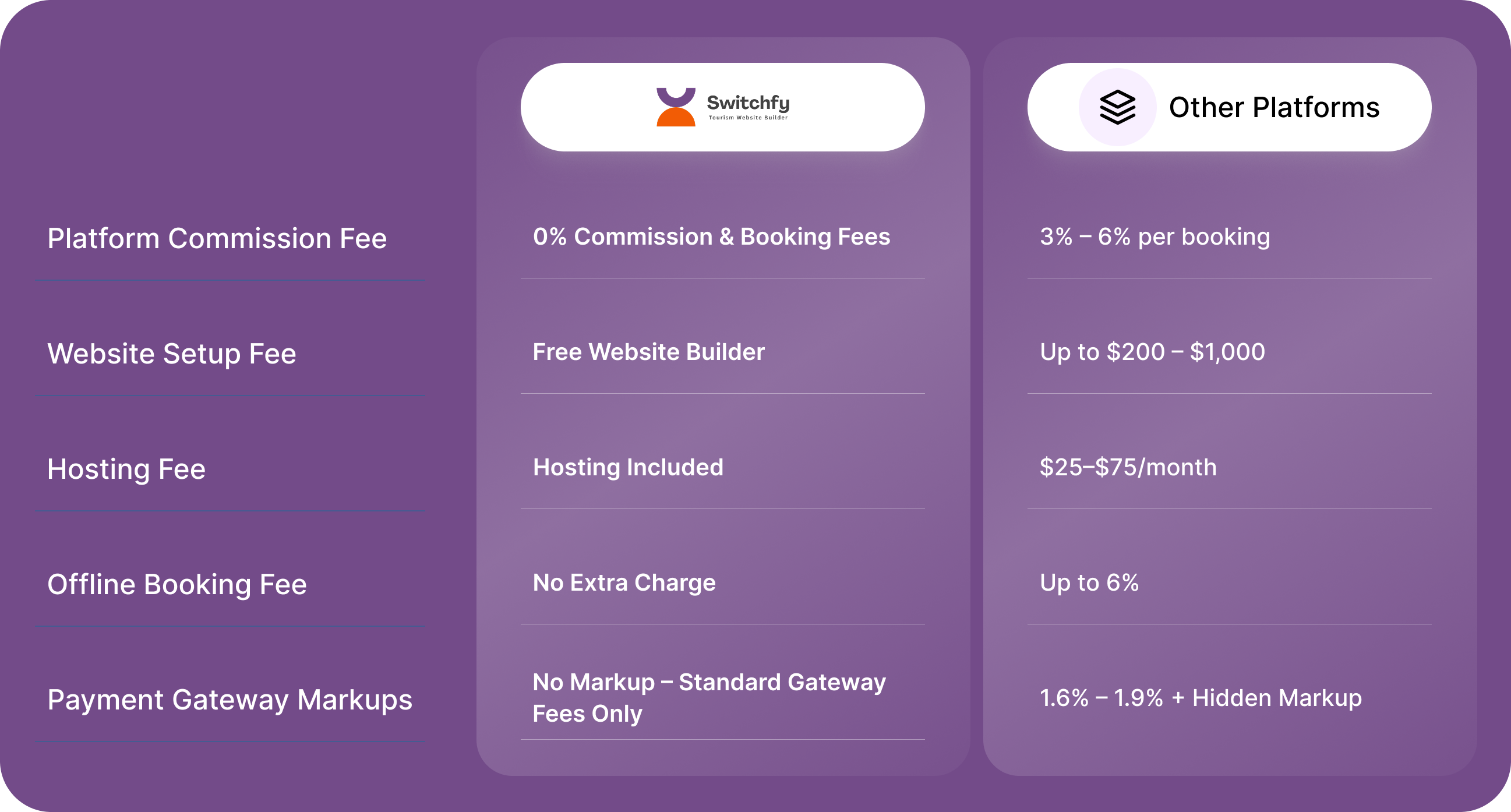Click the Free Website Builder entry

648,352
